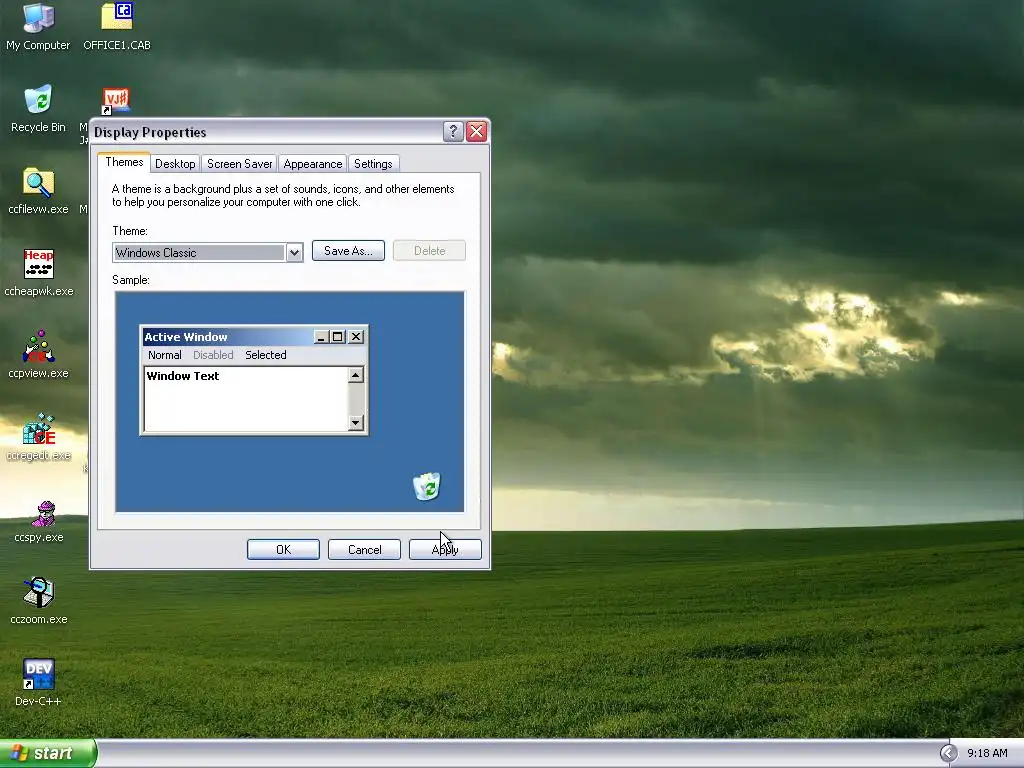The width and height of the screenshot is (1024, 768).
Task: Click the 9:18 AM clock in the taskbar
Action: click(x=987, y=753)
